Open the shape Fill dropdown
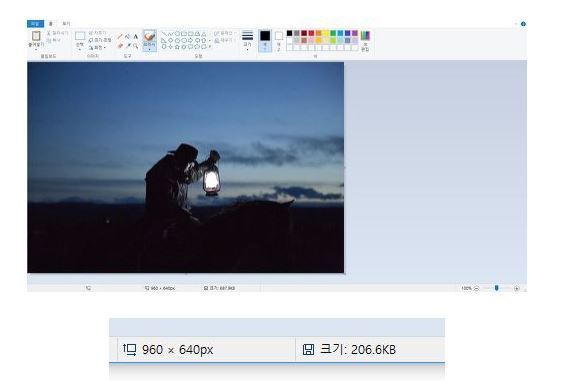Viewport: 561px width, 381px height. tap(224, 40)
